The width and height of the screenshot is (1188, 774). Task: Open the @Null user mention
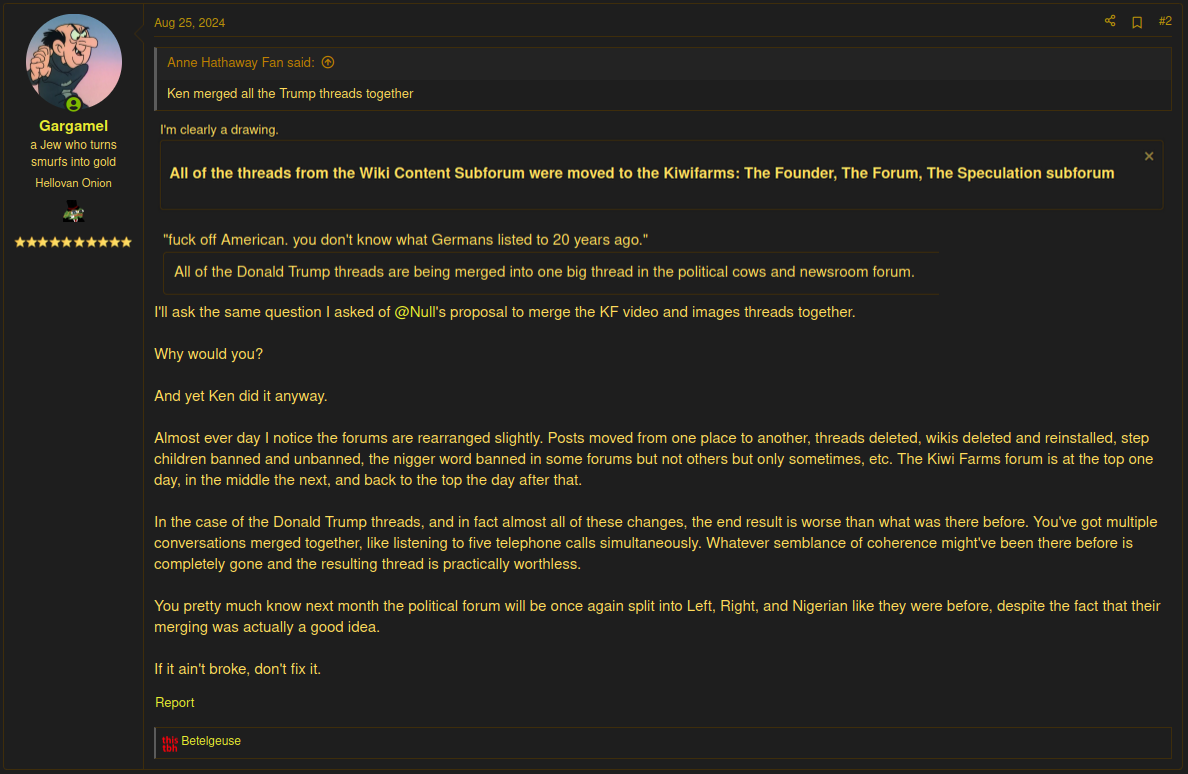click(420, 312)
